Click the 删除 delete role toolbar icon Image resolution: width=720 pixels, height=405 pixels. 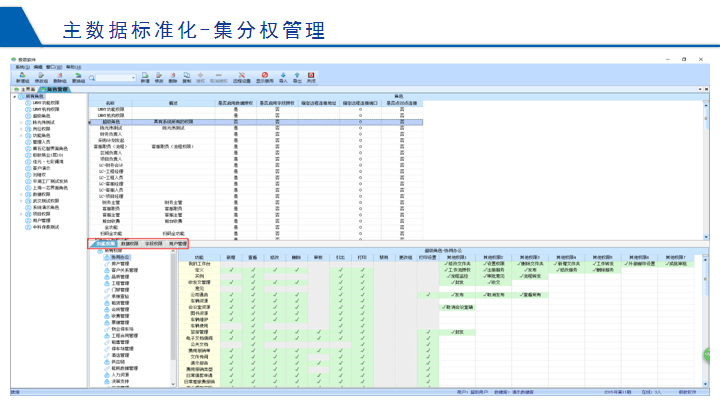coord(173,77)
